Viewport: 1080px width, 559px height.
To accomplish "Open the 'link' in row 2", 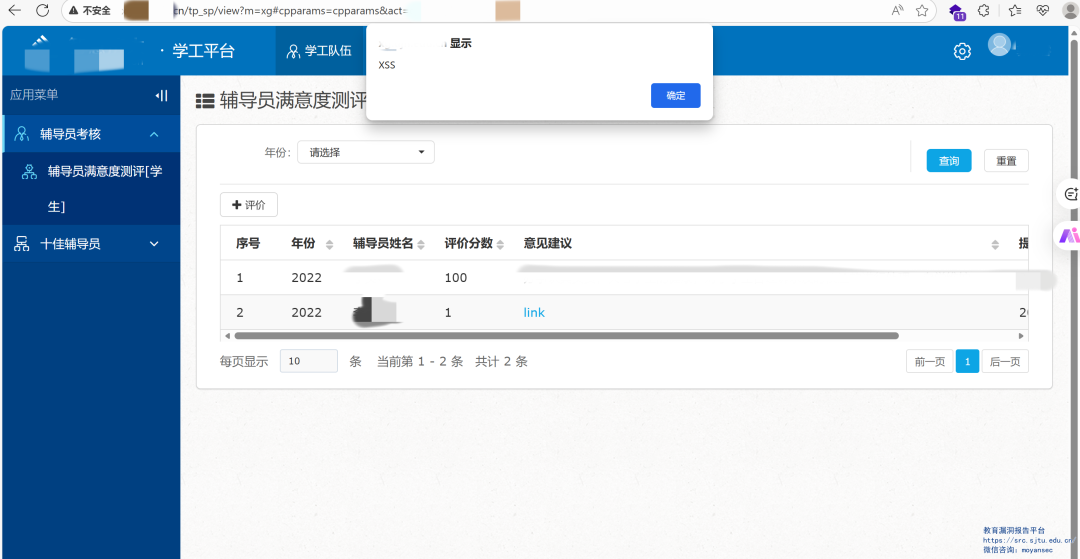I will point(534,313).
